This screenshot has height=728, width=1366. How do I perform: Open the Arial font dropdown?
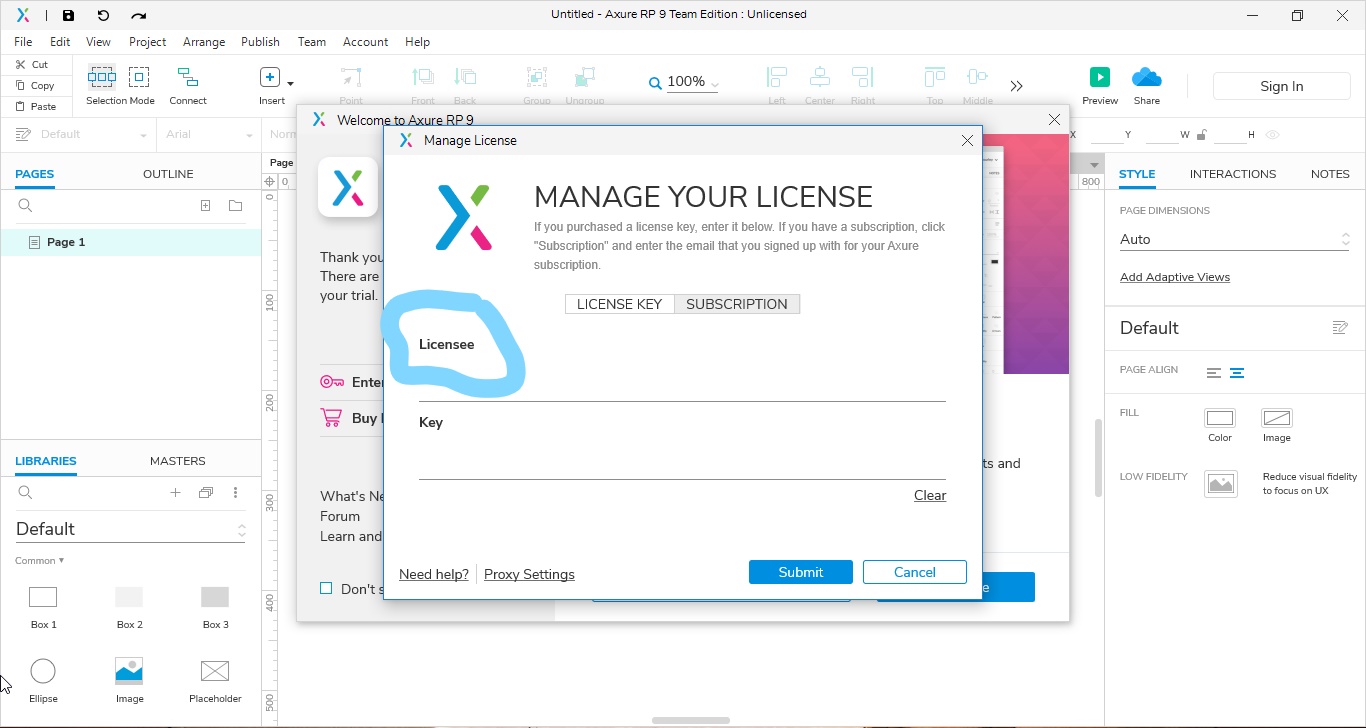(x=208, y=135)
